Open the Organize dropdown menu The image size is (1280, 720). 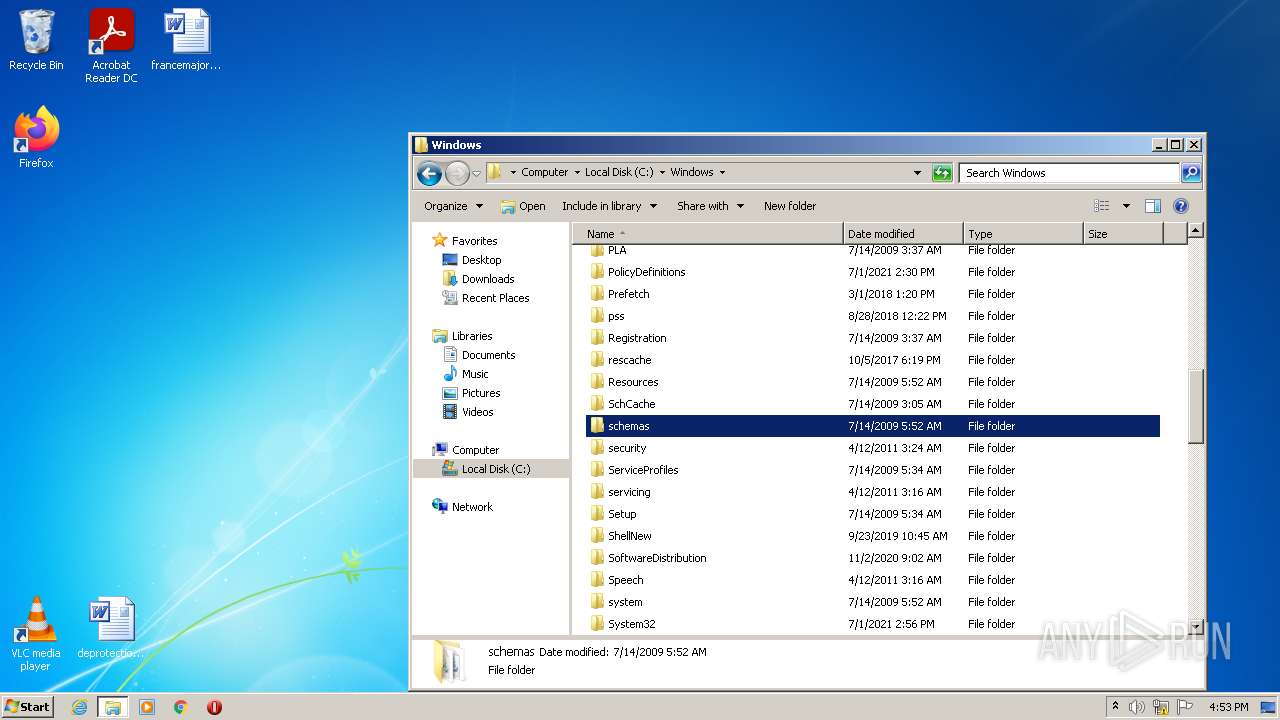coord(453,206)
